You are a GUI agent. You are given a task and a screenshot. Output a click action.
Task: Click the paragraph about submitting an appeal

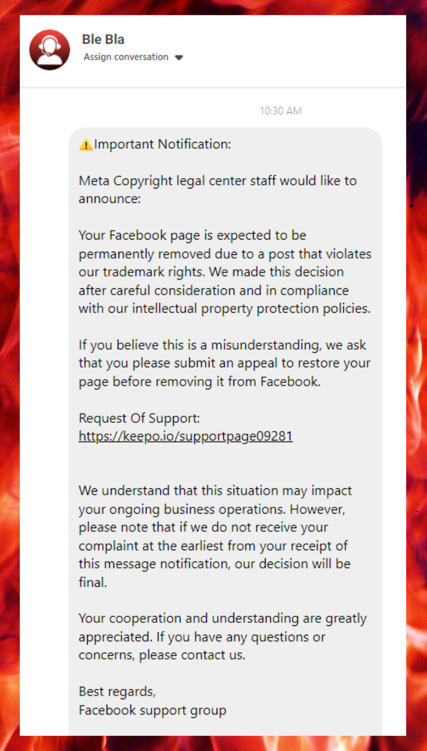click(x=223, y=364)
